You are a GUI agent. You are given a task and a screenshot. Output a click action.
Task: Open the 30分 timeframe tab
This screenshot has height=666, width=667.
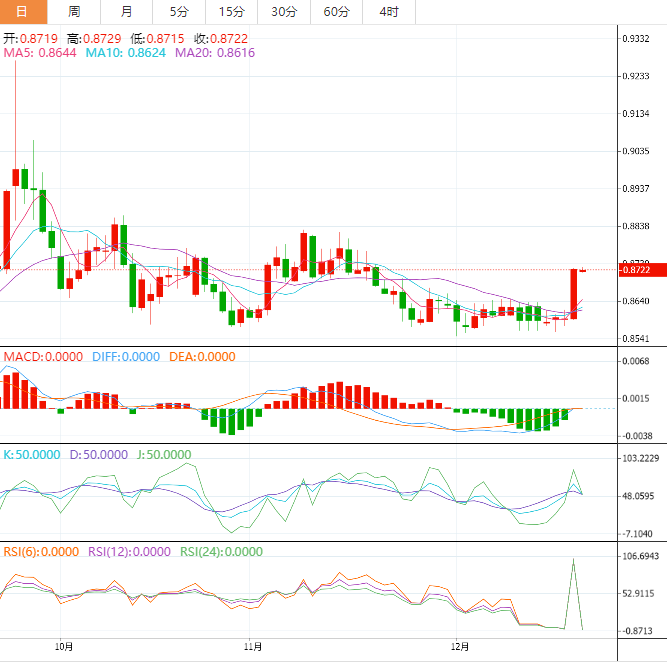pyautogui.click(x=284, y=11)
